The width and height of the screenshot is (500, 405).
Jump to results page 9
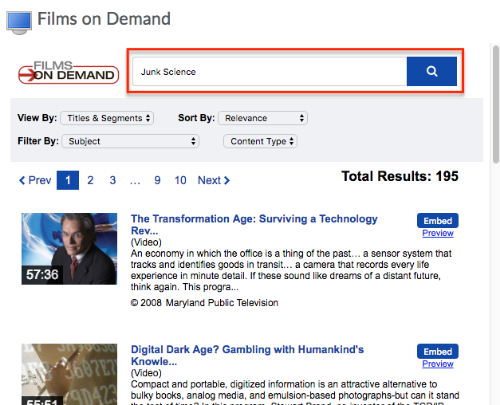157,180
